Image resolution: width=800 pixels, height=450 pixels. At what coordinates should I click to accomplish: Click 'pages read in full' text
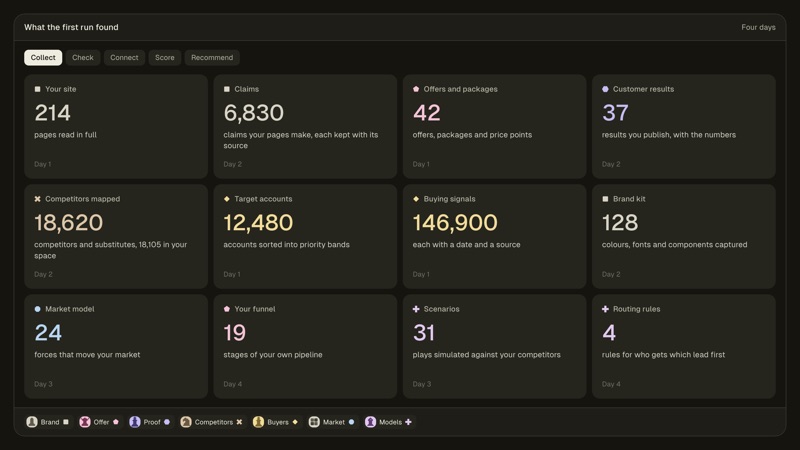point(65,135)
